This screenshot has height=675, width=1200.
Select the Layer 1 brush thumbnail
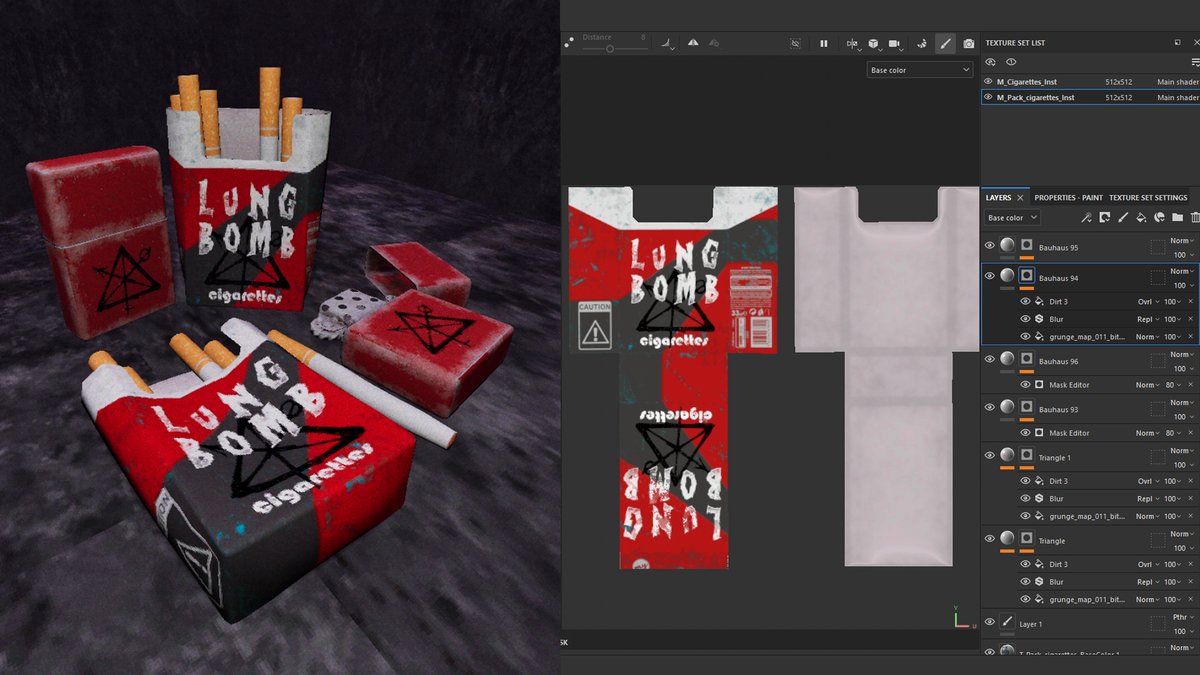coord(1007,622)
